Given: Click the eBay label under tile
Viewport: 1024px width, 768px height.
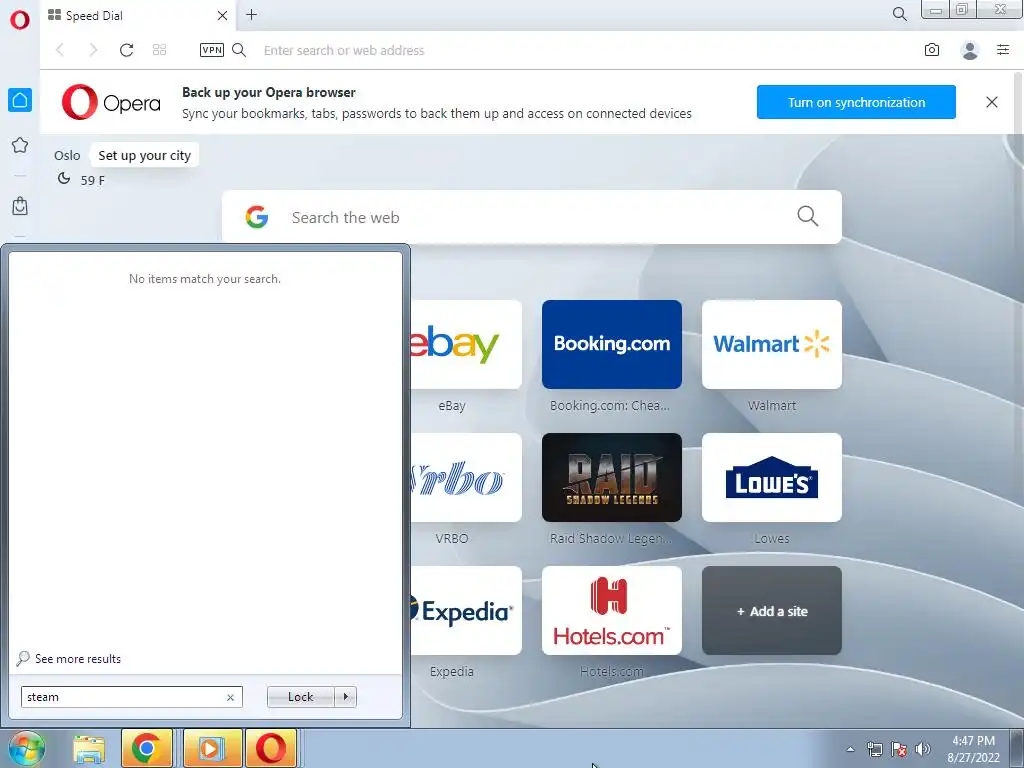Looking at the screenshot, I should coord(452,406).
